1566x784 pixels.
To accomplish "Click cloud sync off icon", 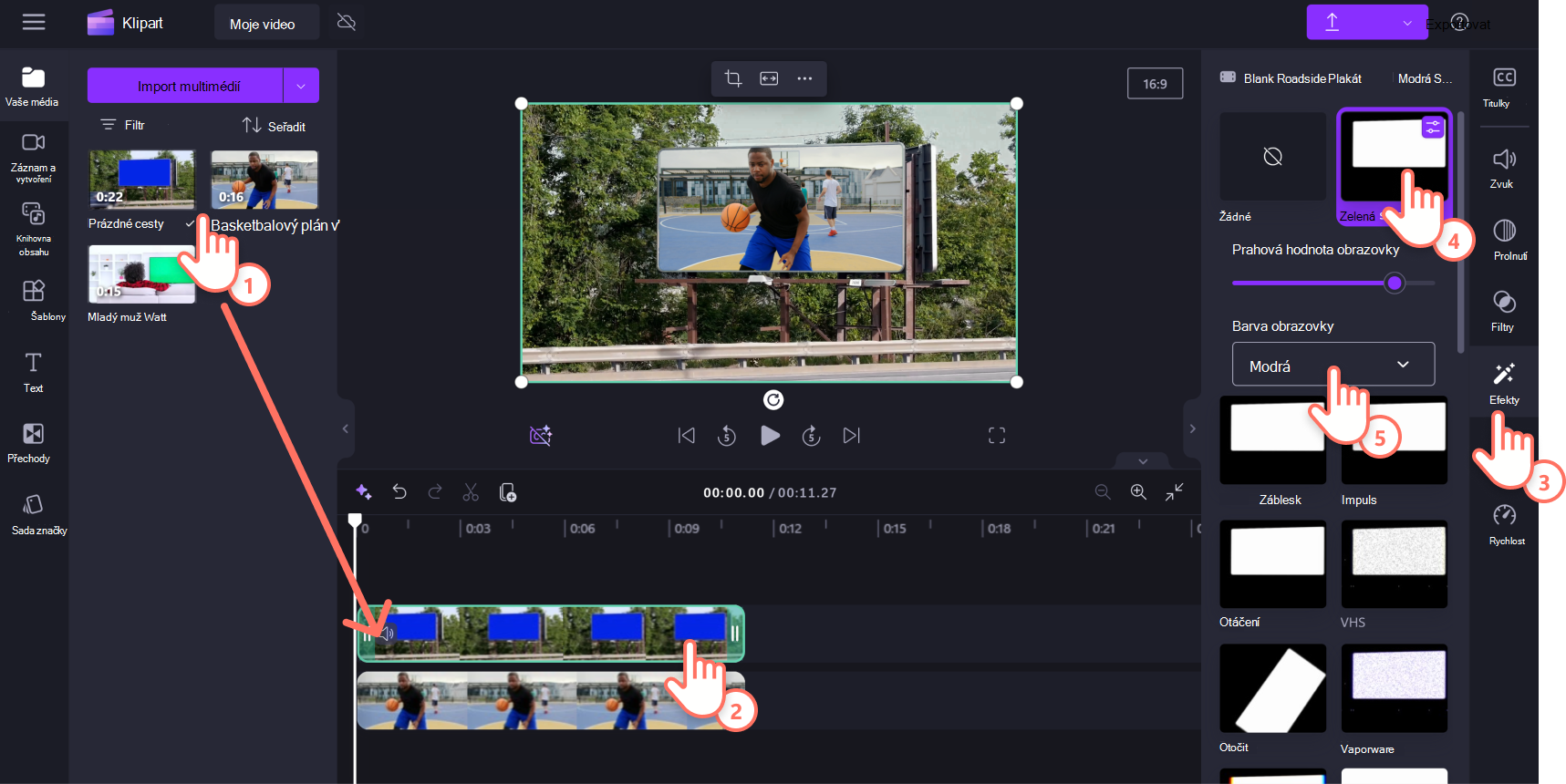I will tap(347, 22).
